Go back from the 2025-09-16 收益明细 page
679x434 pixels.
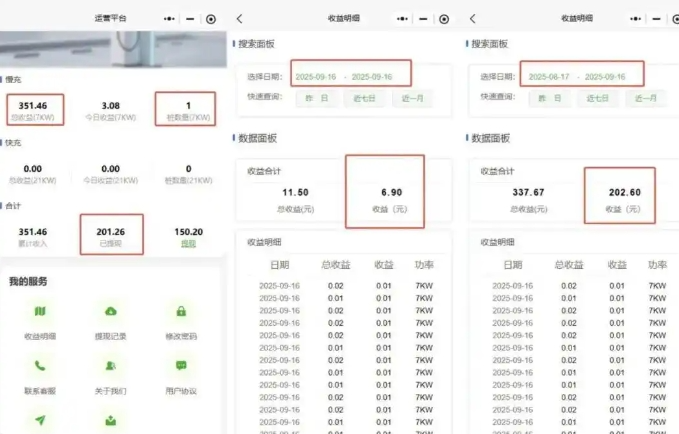239,19
